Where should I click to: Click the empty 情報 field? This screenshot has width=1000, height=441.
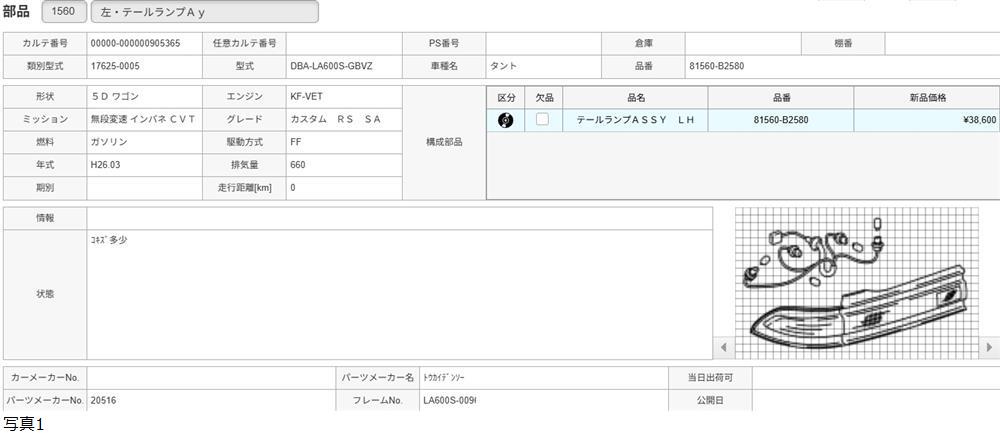399,218
